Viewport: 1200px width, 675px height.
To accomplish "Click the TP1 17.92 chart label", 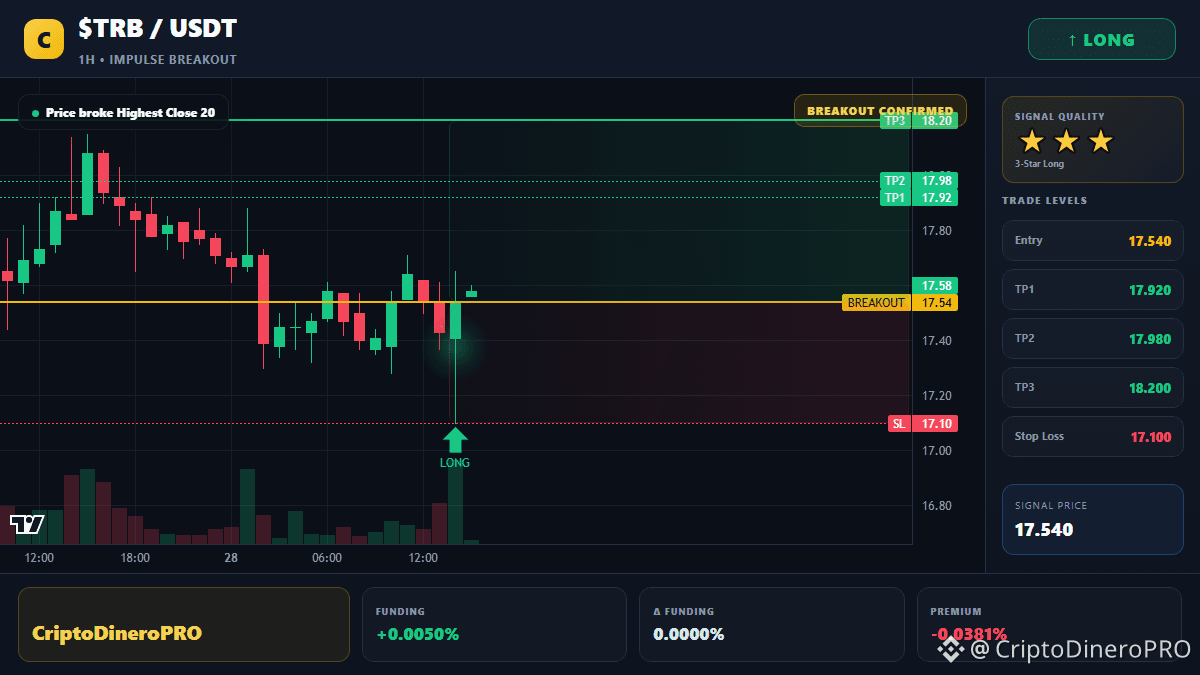I will click(x=919, y=198).
